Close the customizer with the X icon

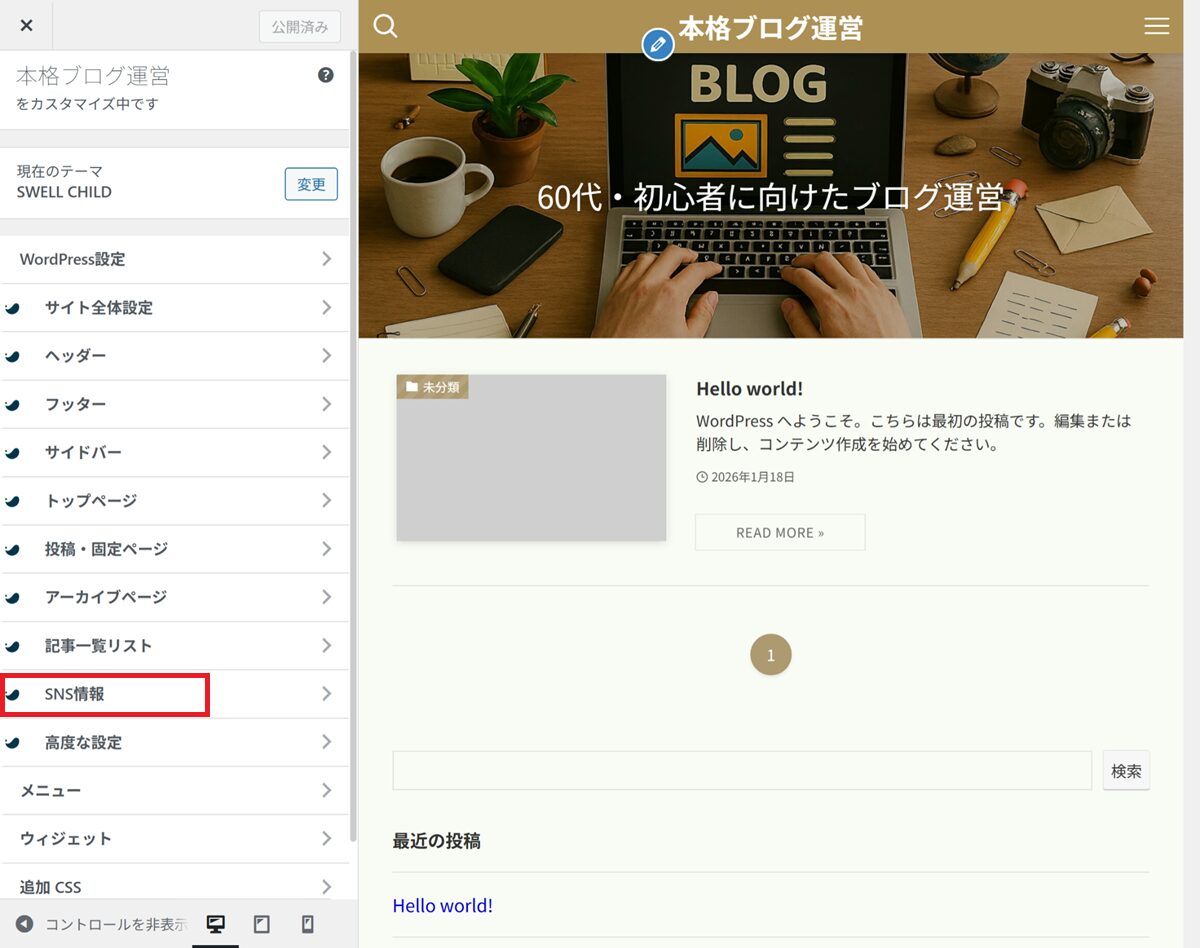[26, 25]
